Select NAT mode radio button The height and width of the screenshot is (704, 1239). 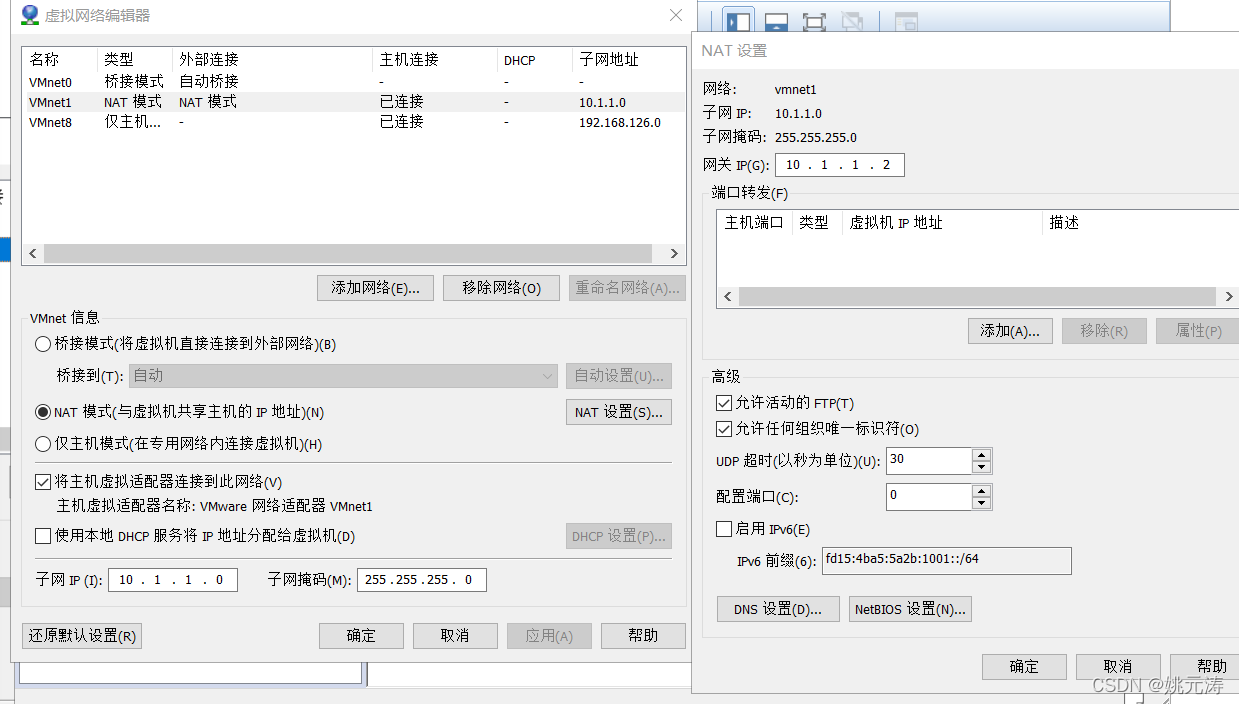[x=43, y=412]
